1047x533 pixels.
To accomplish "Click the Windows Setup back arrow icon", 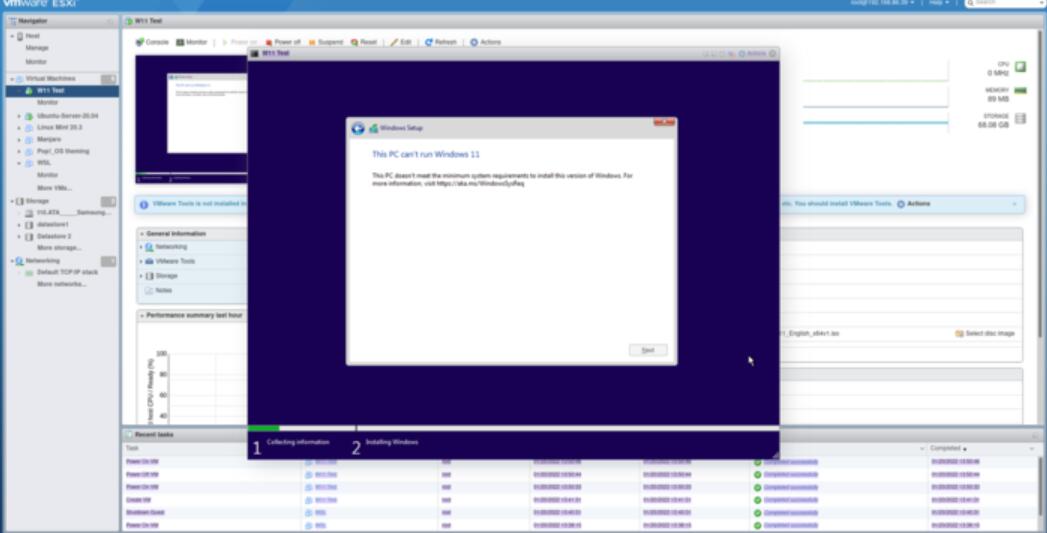I will (x=358, y=128).
